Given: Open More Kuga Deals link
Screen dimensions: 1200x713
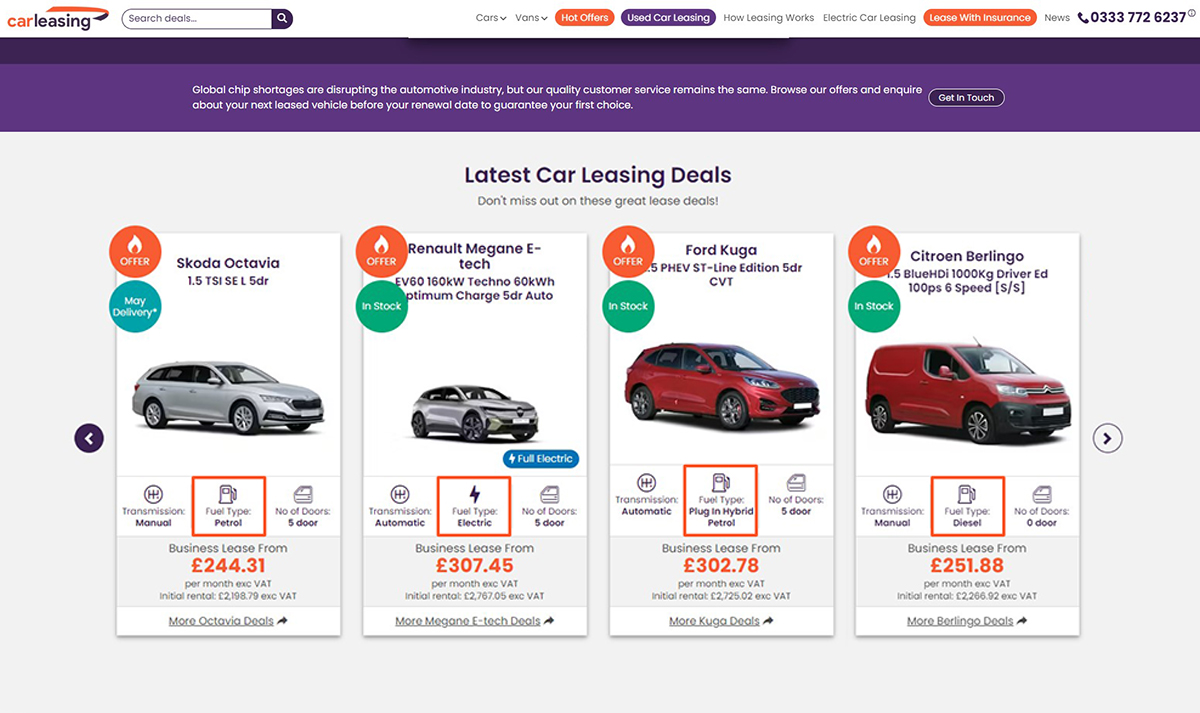Looking at the screenshot, I should [721, 621].
